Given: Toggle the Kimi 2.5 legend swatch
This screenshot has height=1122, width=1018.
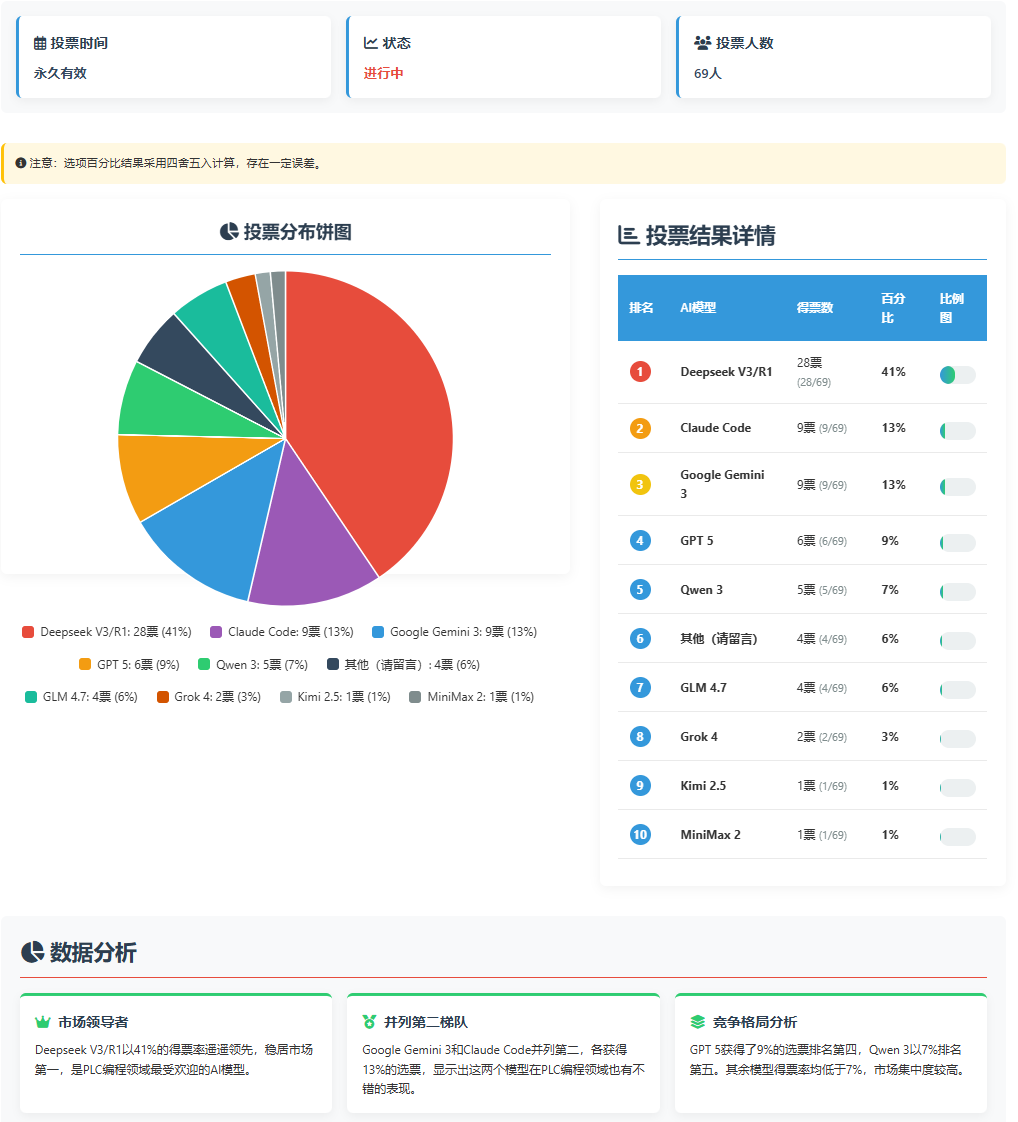Looking at the screenshot, I should 285,697.
